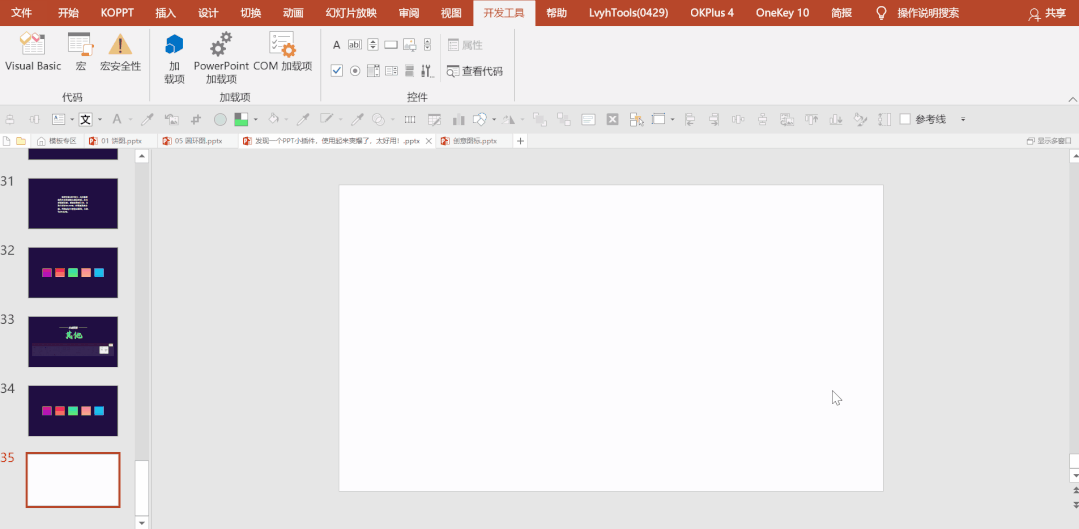This screenshot has height=529, width=1079.
Task: Click 显示多窗口 show multiple windows
Action: click(x=1049, y=141)
